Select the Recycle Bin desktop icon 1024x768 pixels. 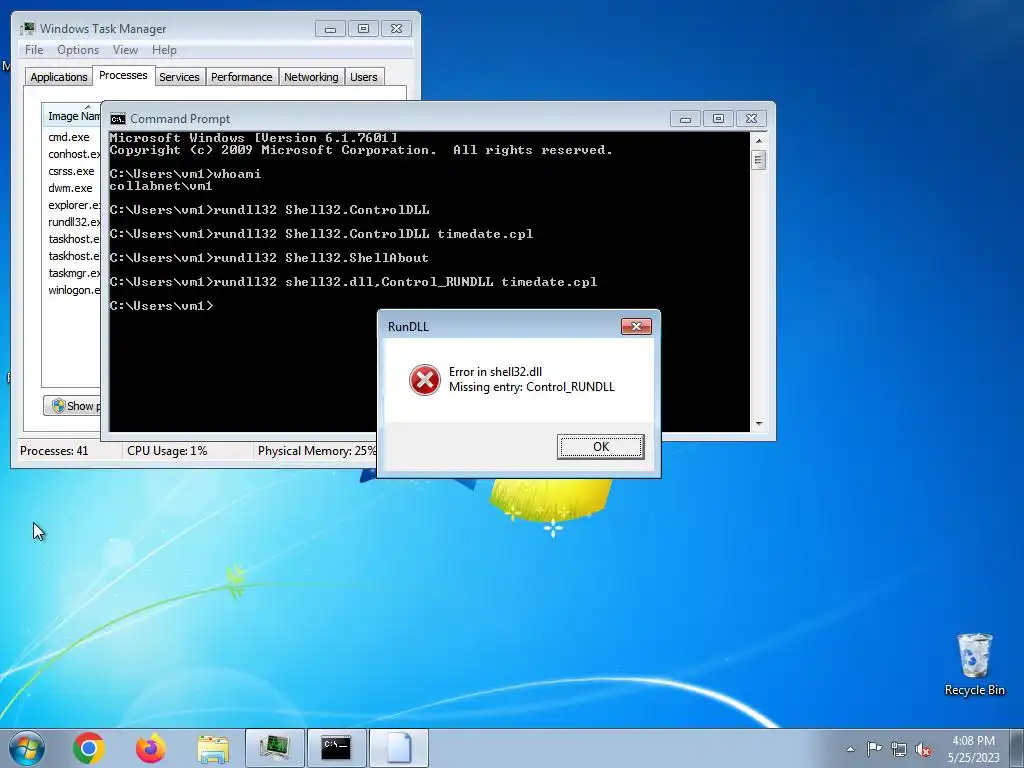[974, 665]
